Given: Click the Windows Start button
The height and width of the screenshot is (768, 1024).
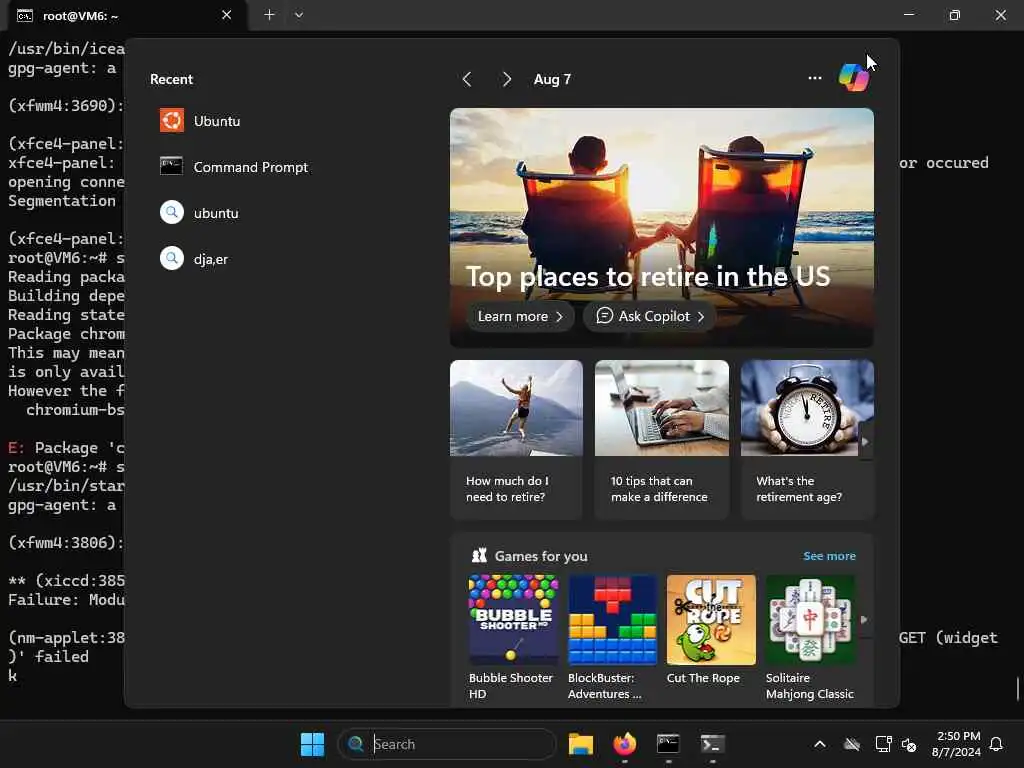Looking at the screenshot, I should tap(312, 744).
